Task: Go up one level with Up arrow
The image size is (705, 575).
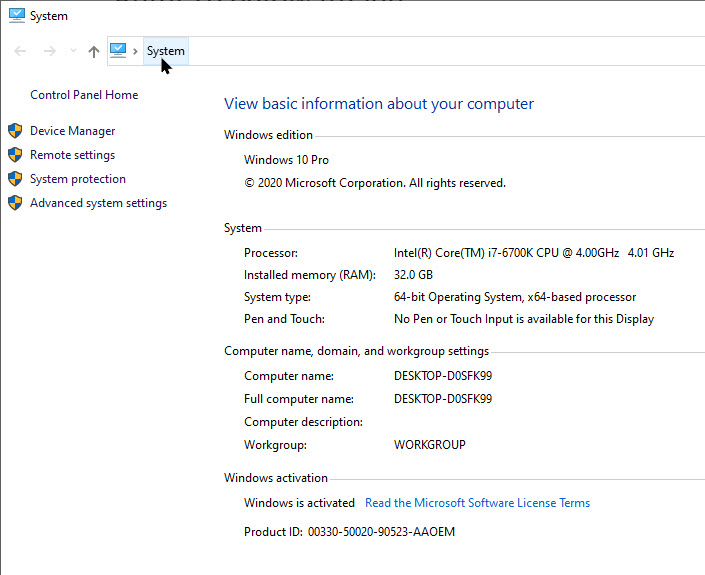Action: coord(94,51)
